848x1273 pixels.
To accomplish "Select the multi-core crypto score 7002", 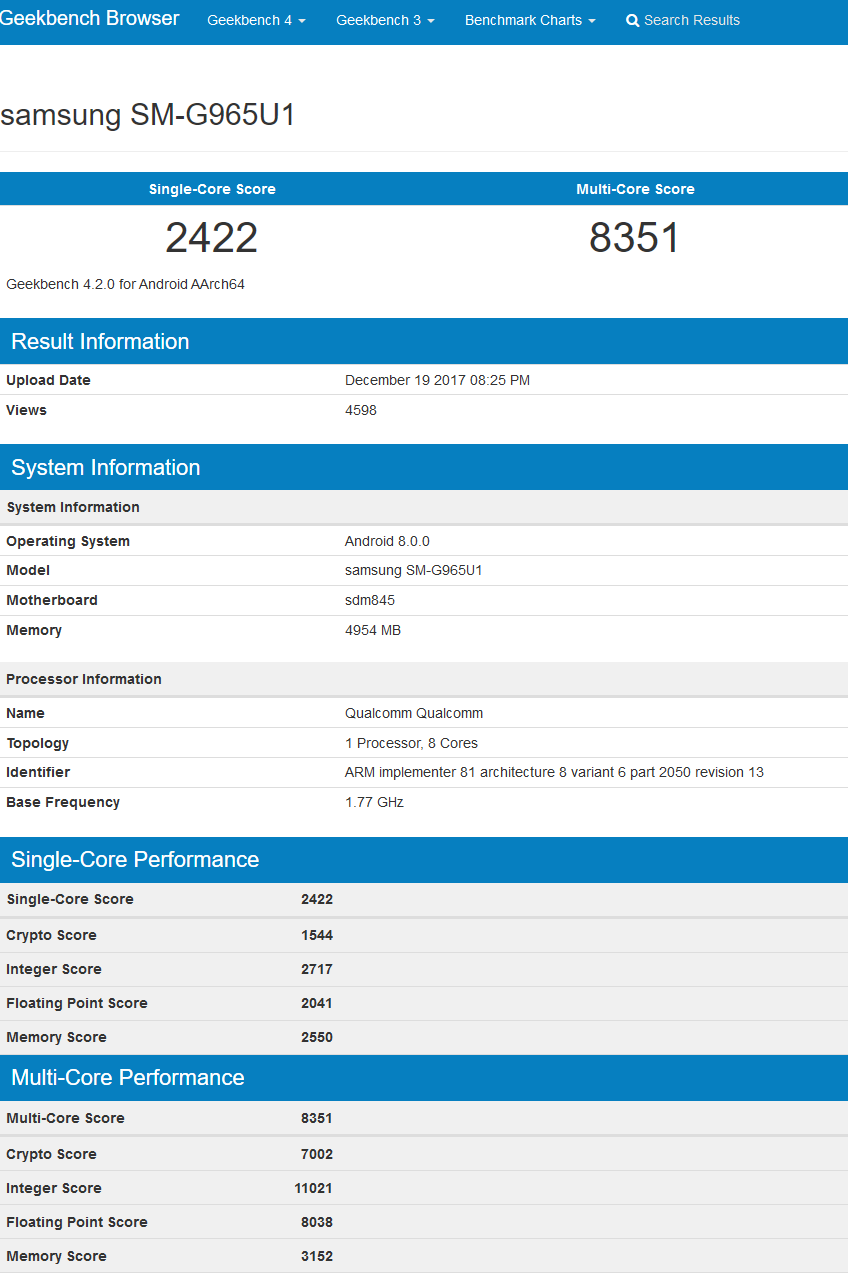I will tap(317, 1154).
